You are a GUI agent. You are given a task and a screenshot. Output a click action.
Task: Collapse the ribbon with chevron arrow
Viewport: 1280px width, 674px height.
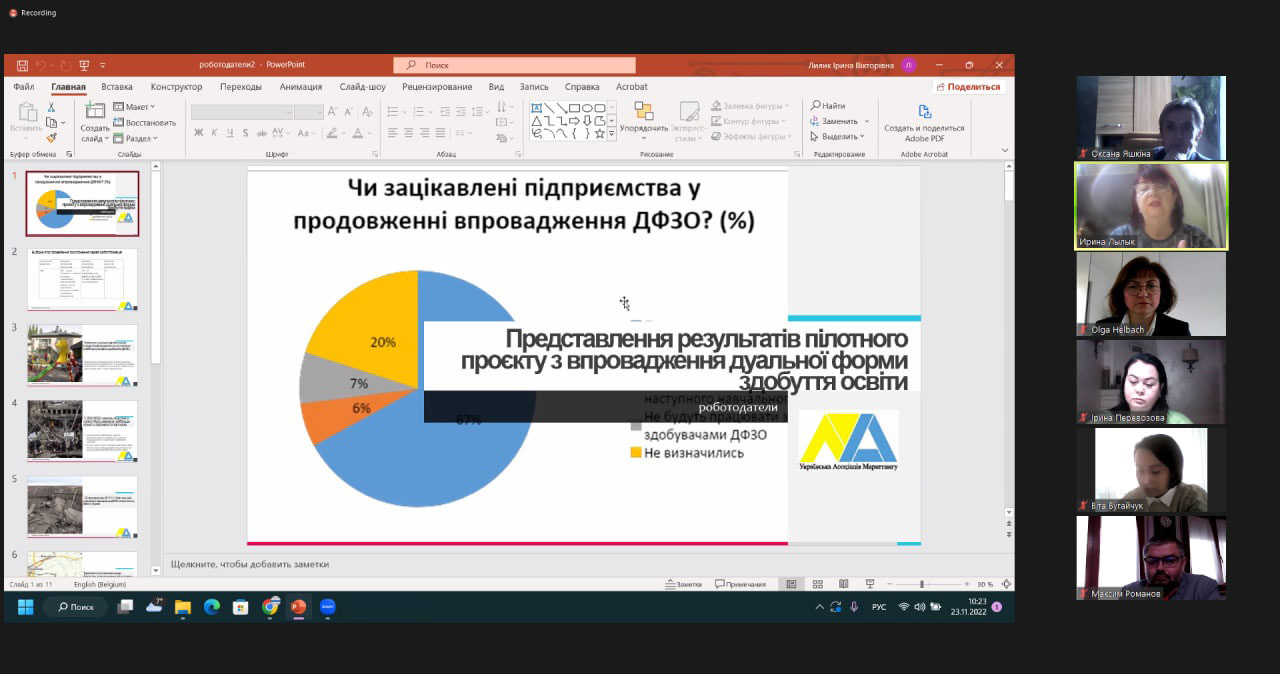1005,151
